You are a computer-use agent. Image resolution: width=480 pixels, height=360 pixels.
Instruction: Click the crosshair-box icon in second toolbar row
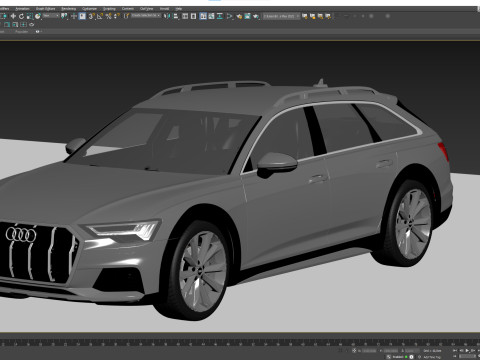coord(23,25)
